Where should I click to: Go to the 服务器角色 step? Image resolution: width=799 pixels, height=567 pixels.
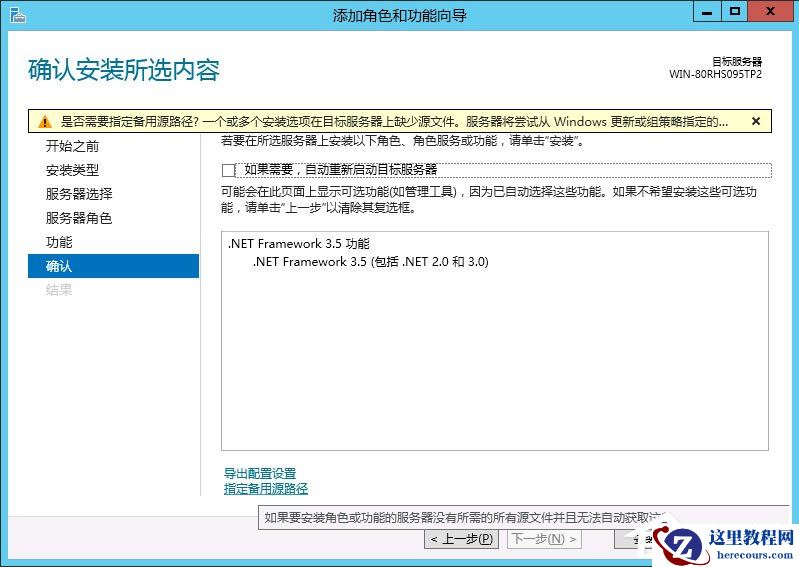78,218
